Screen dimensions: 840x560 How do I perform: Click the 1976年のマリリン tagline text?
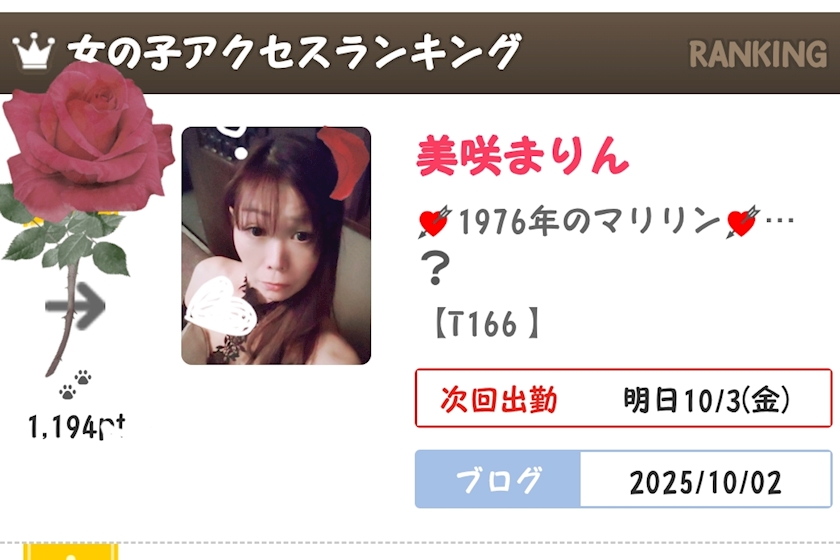click(590, 221)
